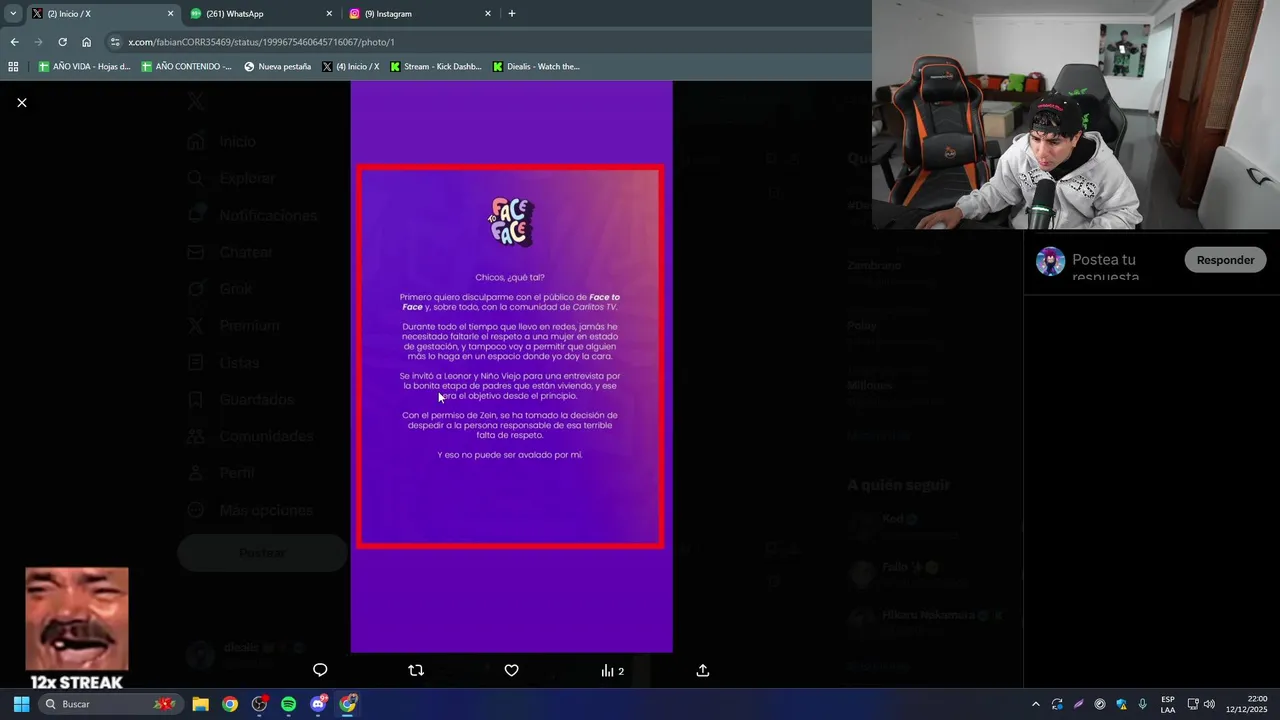
Task: Click the microphone icon in system tray
Action: pos(1142,704)
